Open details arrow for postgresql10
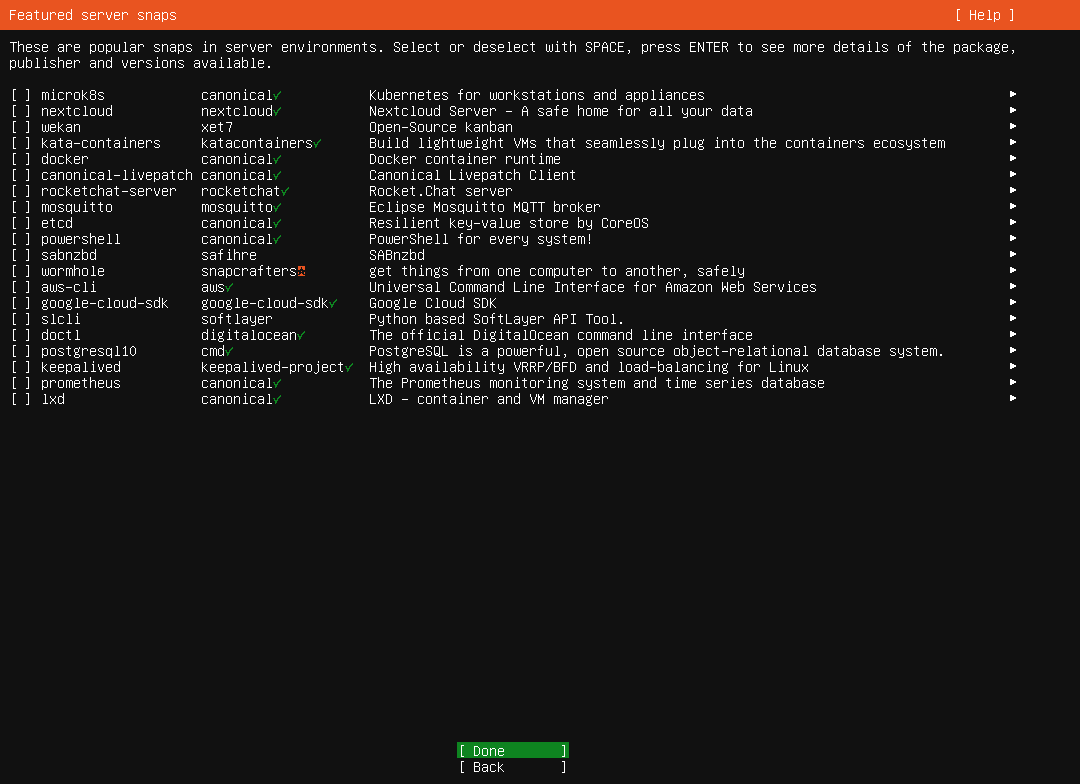 click(x=1012, y=350)
